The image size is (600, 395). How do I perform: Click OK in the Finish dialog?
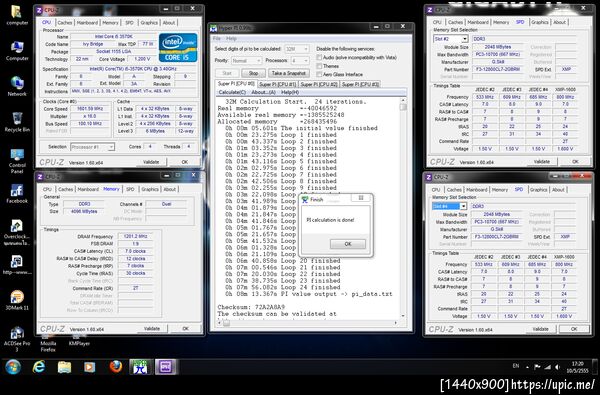point(347,244)
